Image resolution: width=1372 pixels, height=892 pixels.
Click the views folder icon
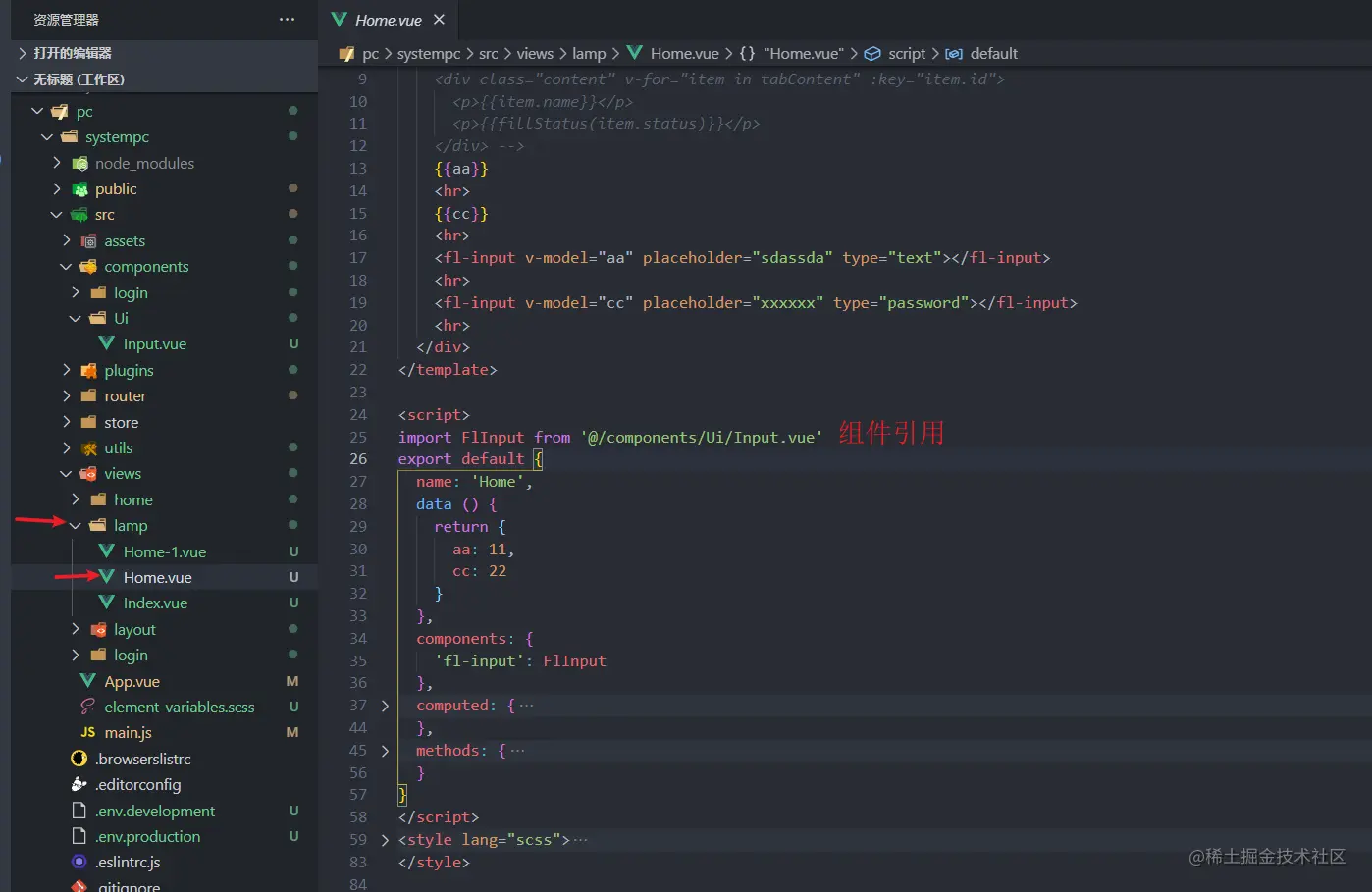pos(88,474)
